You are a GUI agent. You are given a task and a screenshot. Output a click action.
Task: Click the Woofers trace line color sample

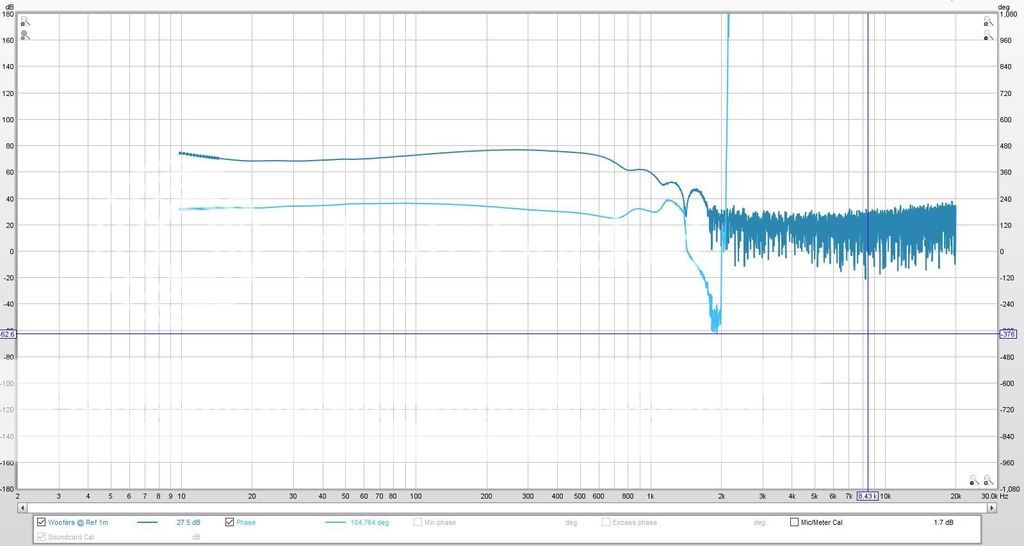point(147,523)
